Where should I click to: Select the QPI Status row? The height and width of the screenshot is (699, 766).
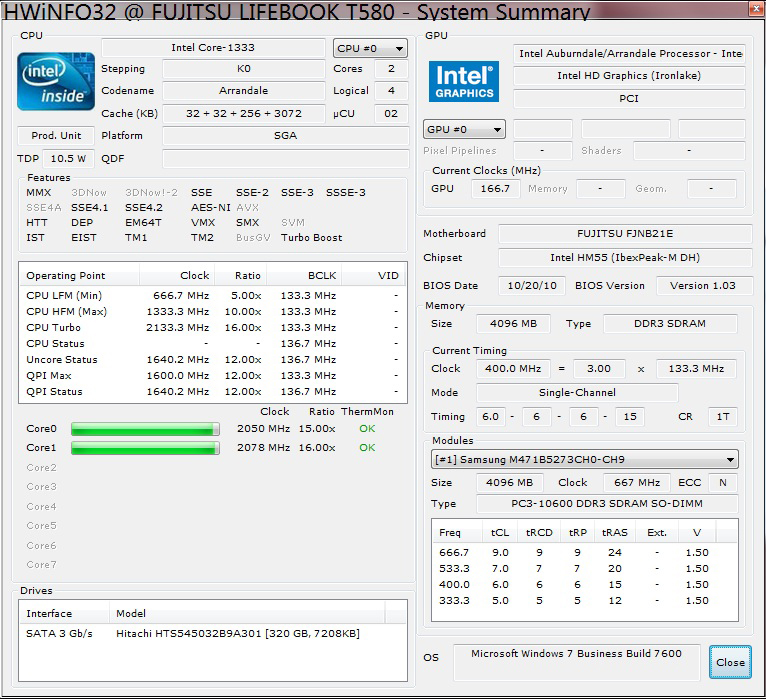[213, 392]
